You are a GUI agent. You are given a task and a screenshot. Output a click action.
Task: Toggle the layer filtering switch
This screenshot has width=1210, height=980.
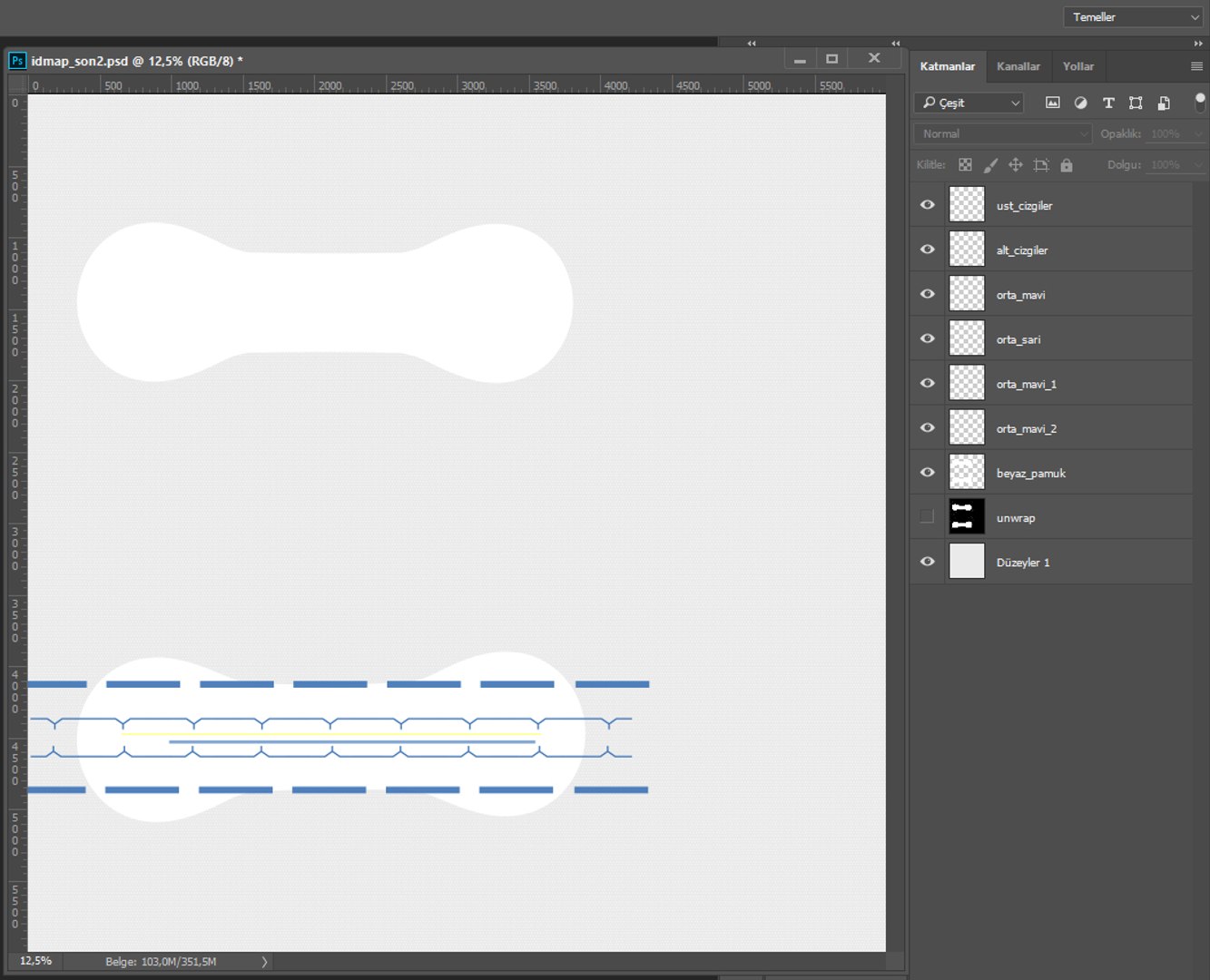(1200, 102)
